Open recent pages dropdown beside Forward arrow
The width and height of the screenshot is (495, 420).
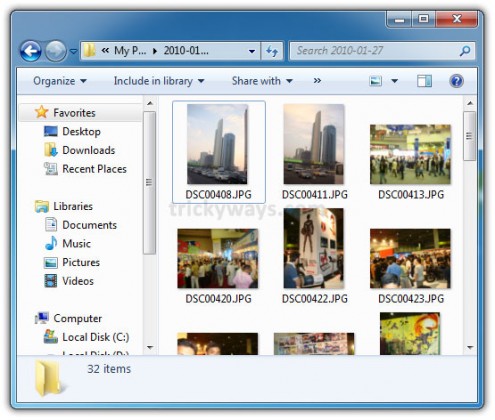73,51
